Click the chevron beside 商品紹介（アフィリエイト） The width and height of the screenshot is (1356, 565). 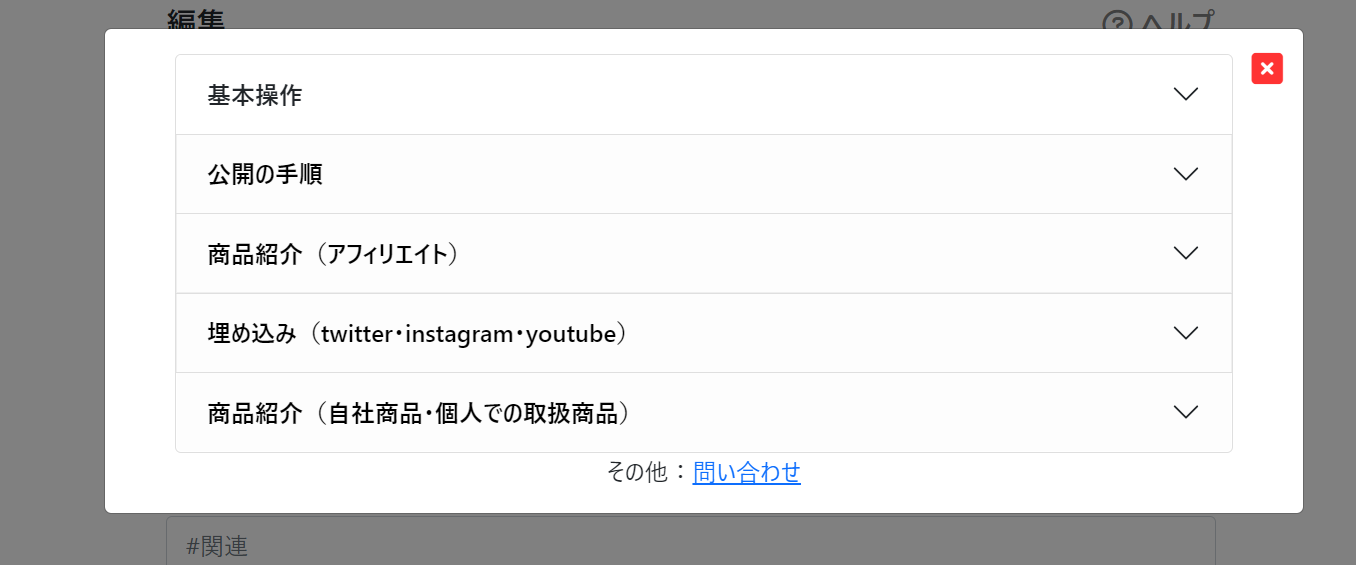pyautogui.click(x=1185, y=253)
